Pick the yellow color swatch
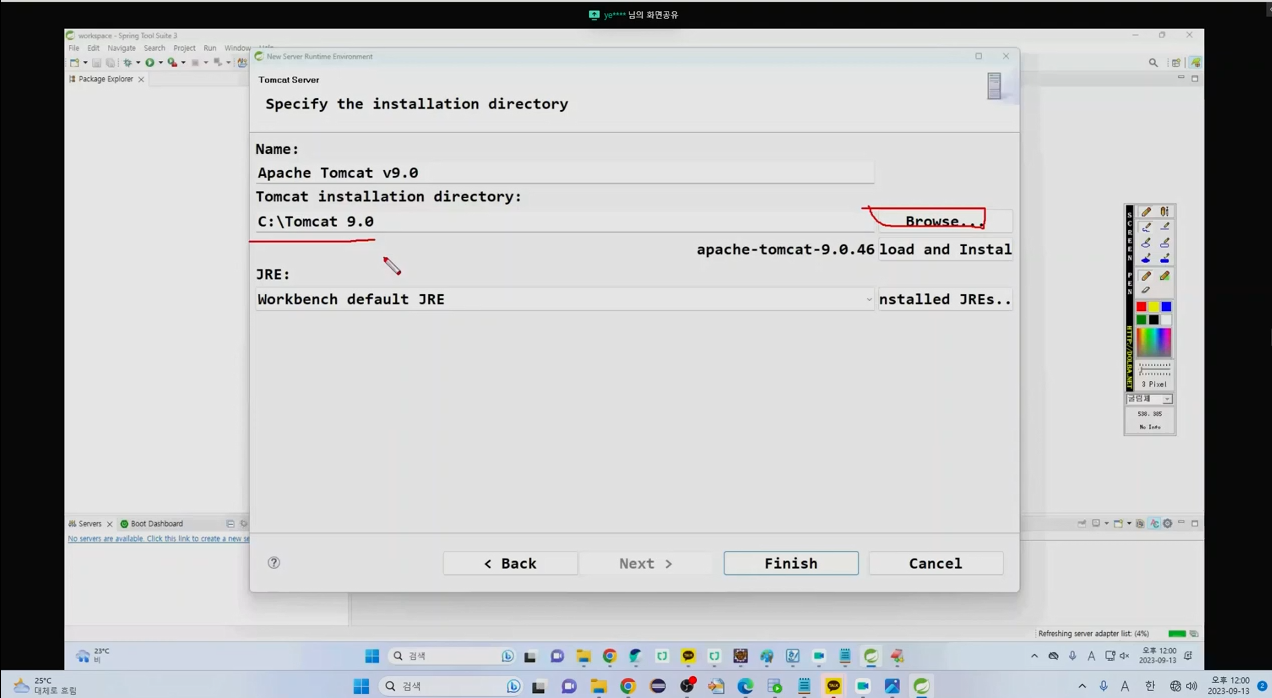The height and width of the screenshot is (698, 1272). 1153,307
